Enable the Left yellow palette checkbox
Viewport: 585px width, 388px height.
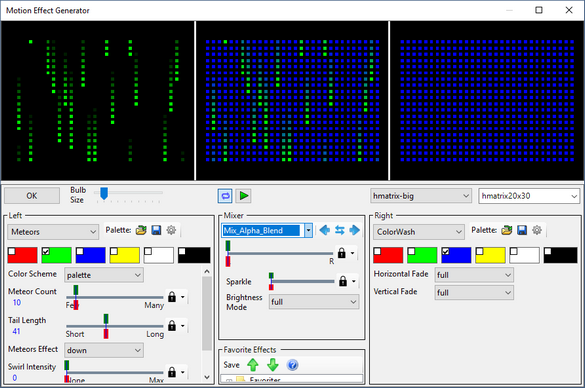(x=114, y=251)
